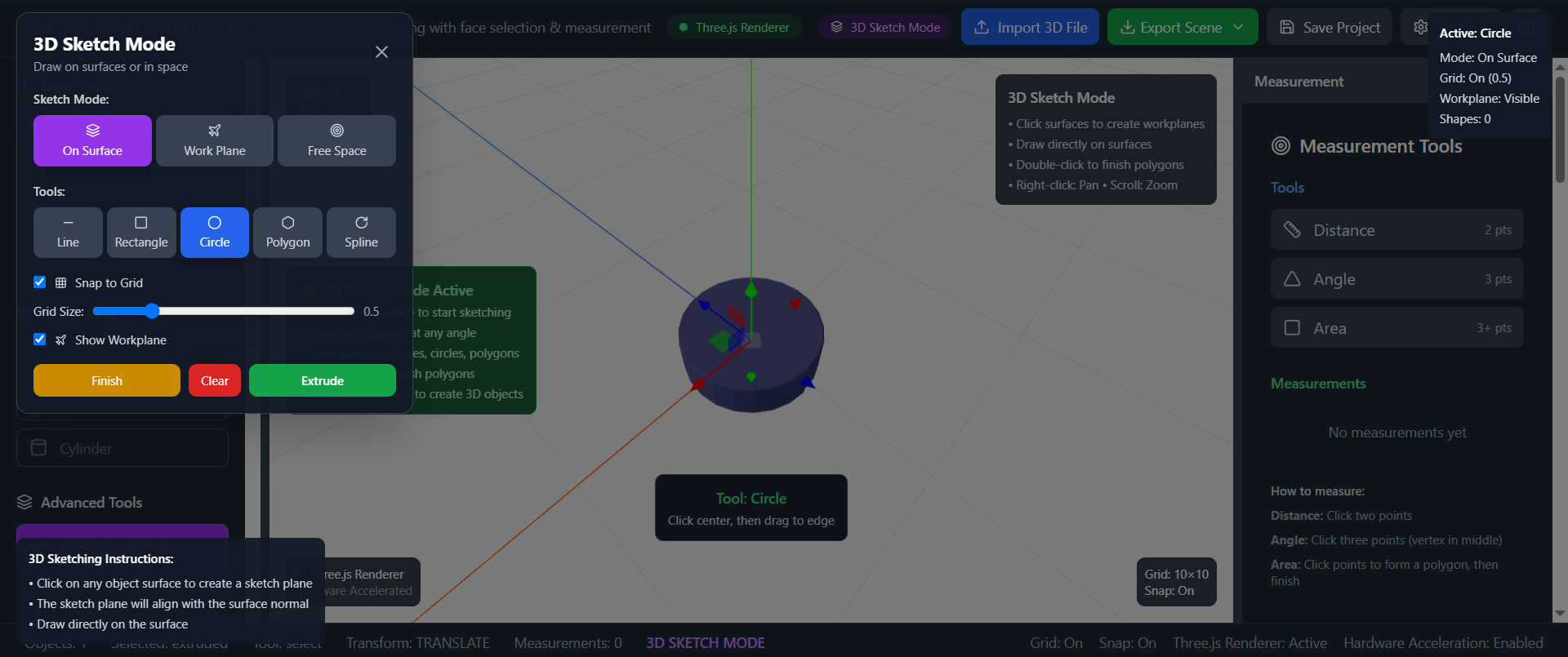Click the Hardware Acceleration: Enabled status

pos(1444,643)
